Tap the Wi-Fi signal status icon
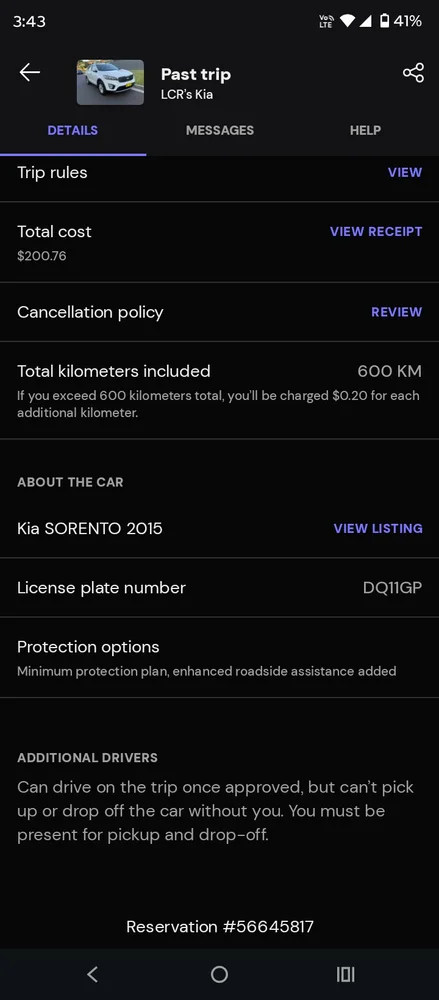439x1000 pixels. point(347,21)
